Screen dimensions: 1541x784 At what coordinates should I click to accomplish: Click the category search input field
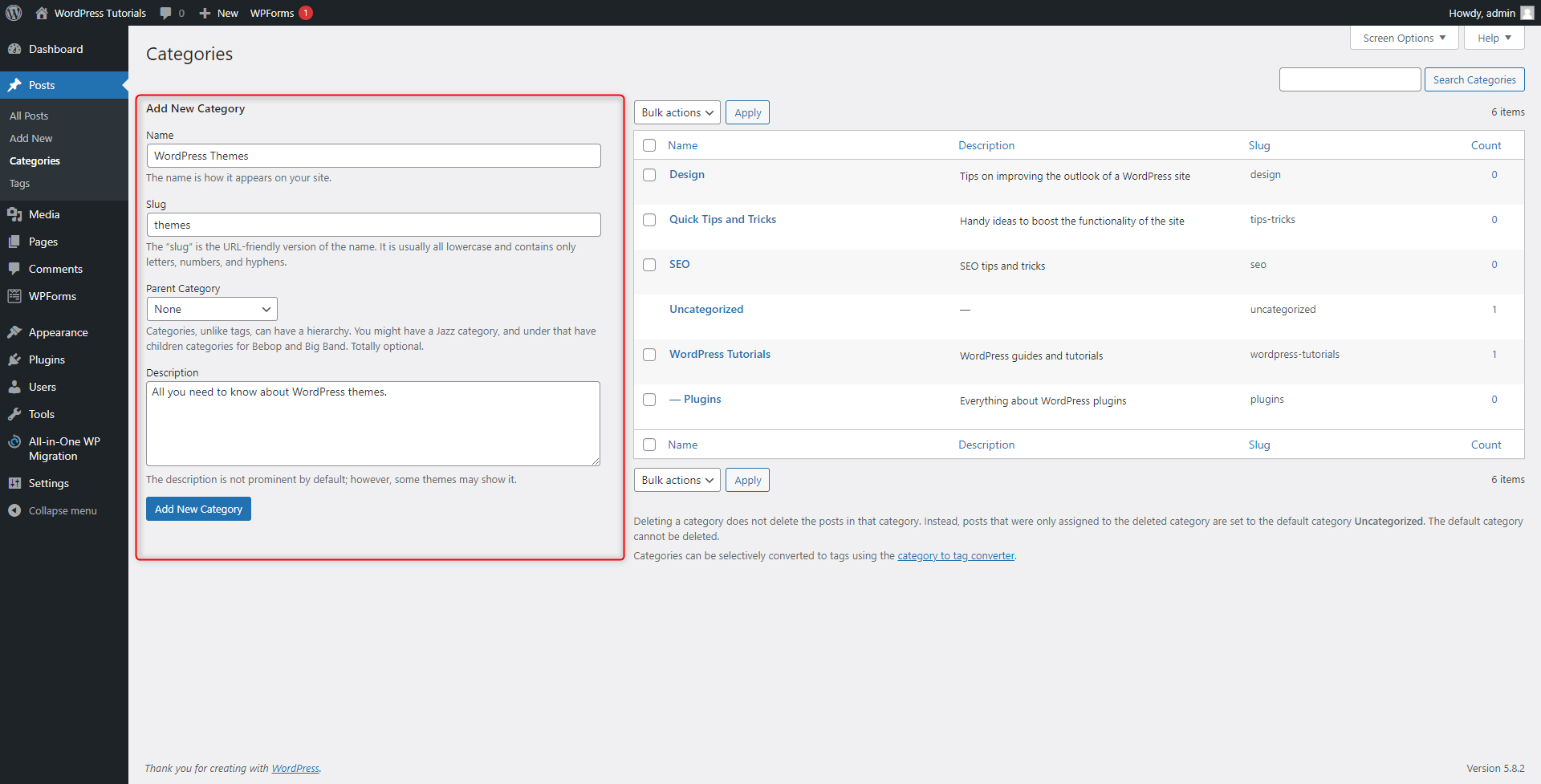tap(1350, 79)
